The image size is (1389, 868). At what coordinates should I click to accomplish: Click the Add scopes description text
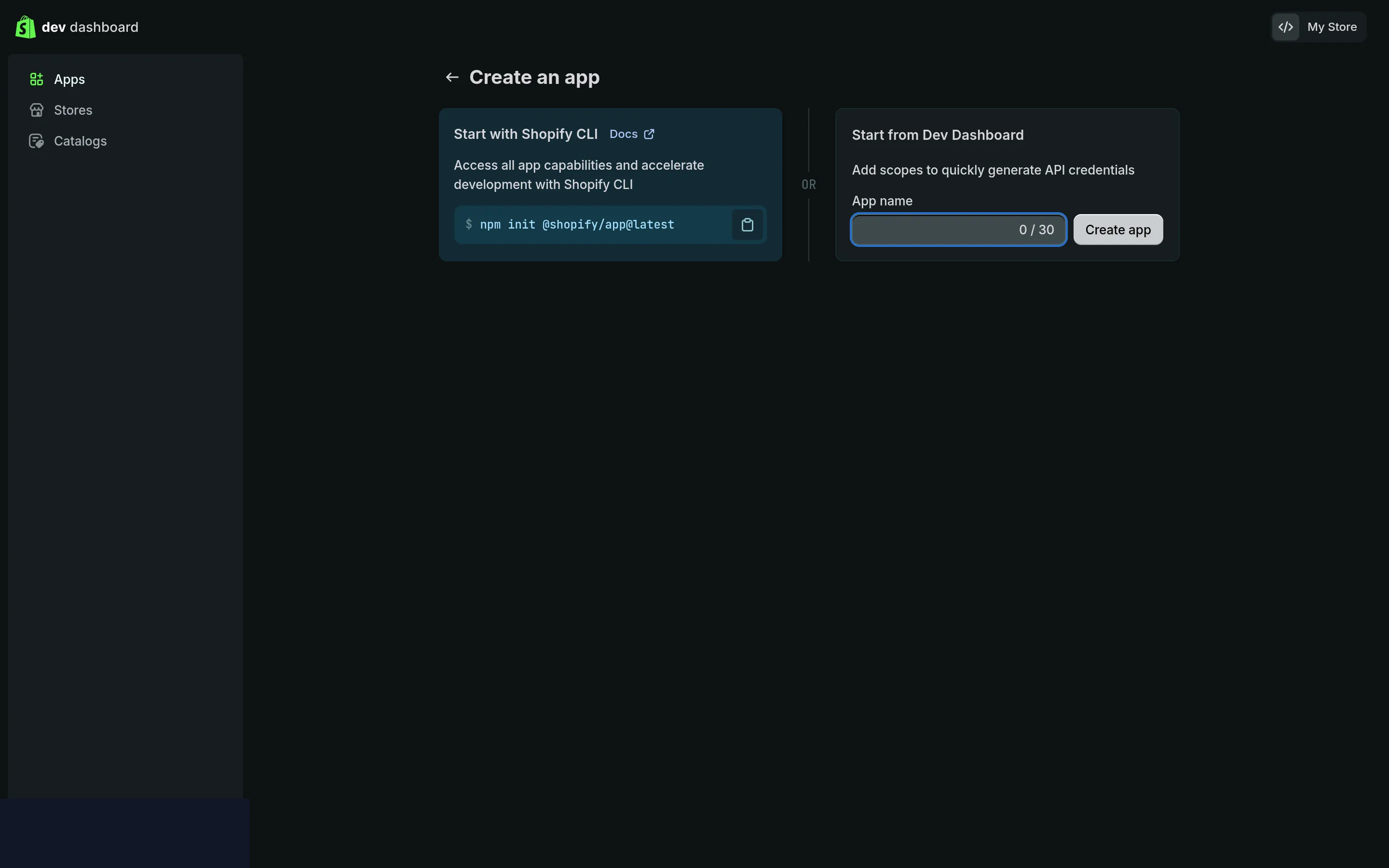993,170
